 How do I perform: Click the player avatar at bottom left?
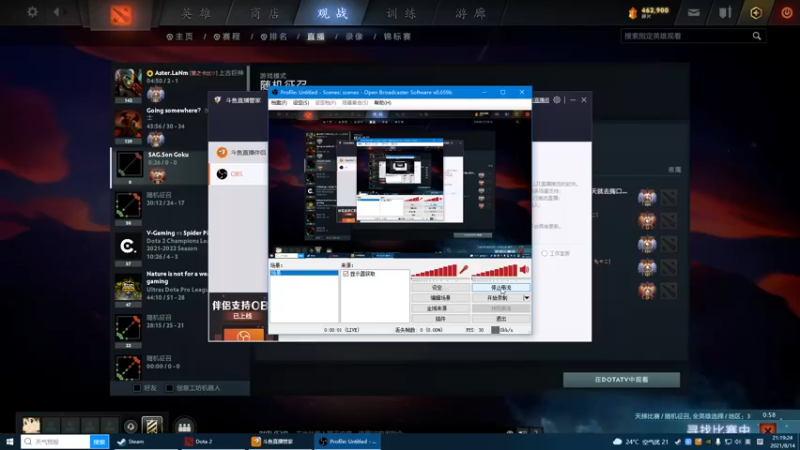(x=31, y=425)
